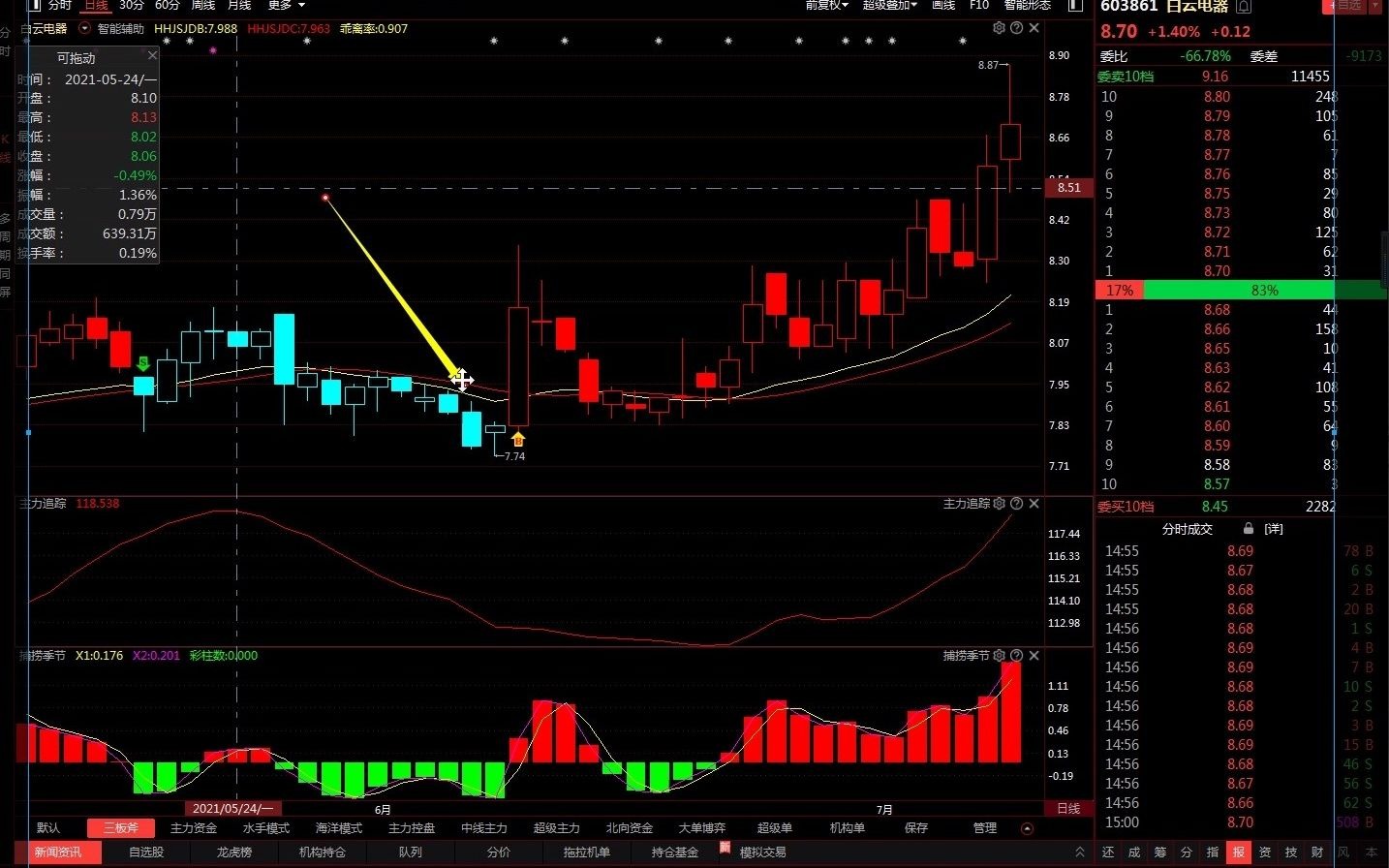Open main chart settings gear icon
The image size is (1389, 868).
pyautogui.click(x=999, y=28)
